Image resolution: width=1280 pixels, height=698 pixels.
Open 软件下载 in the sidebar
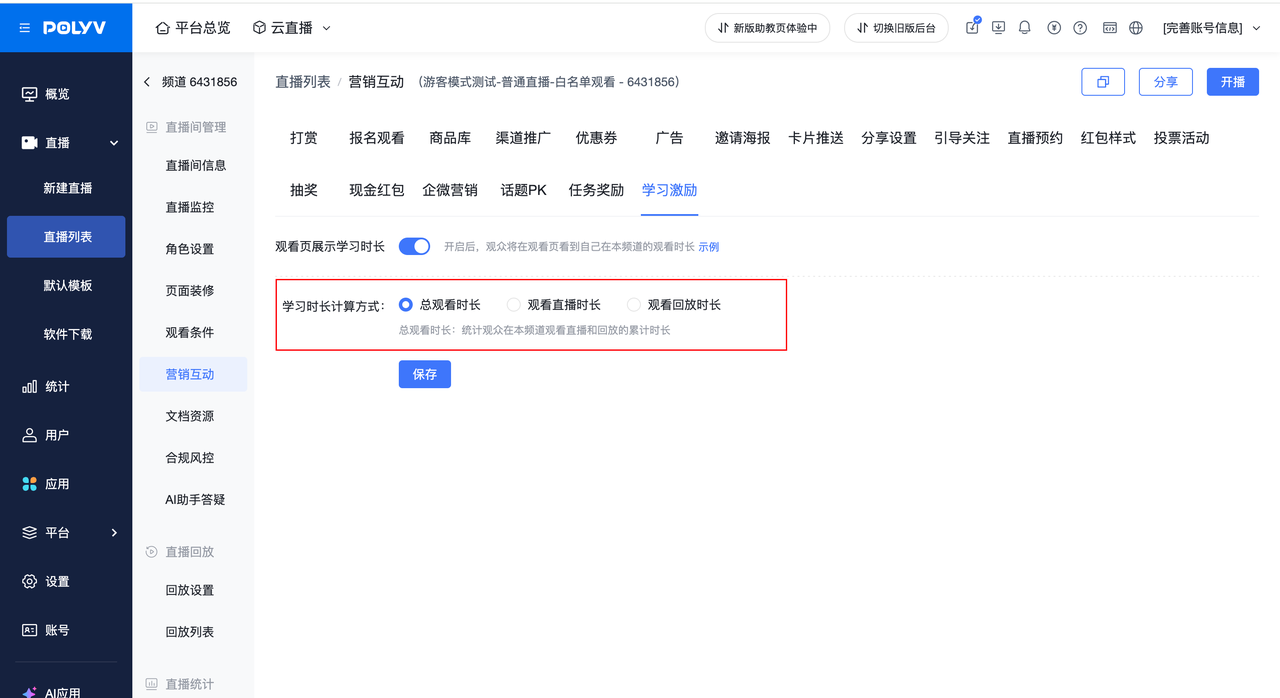tap(67, 334)
